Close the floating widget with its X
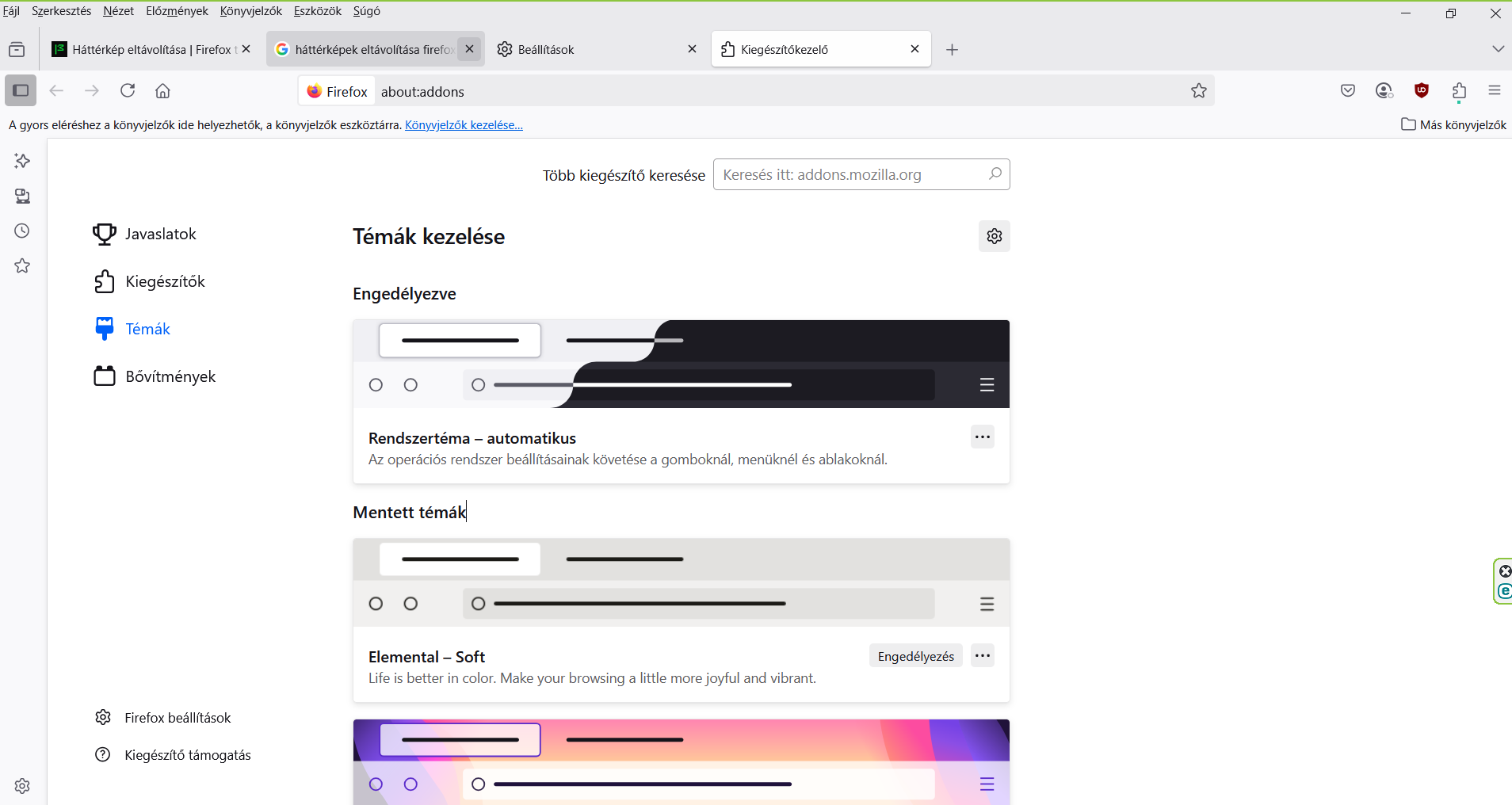This screenshot has width=1512, height=805. [x=1505, y=571]
